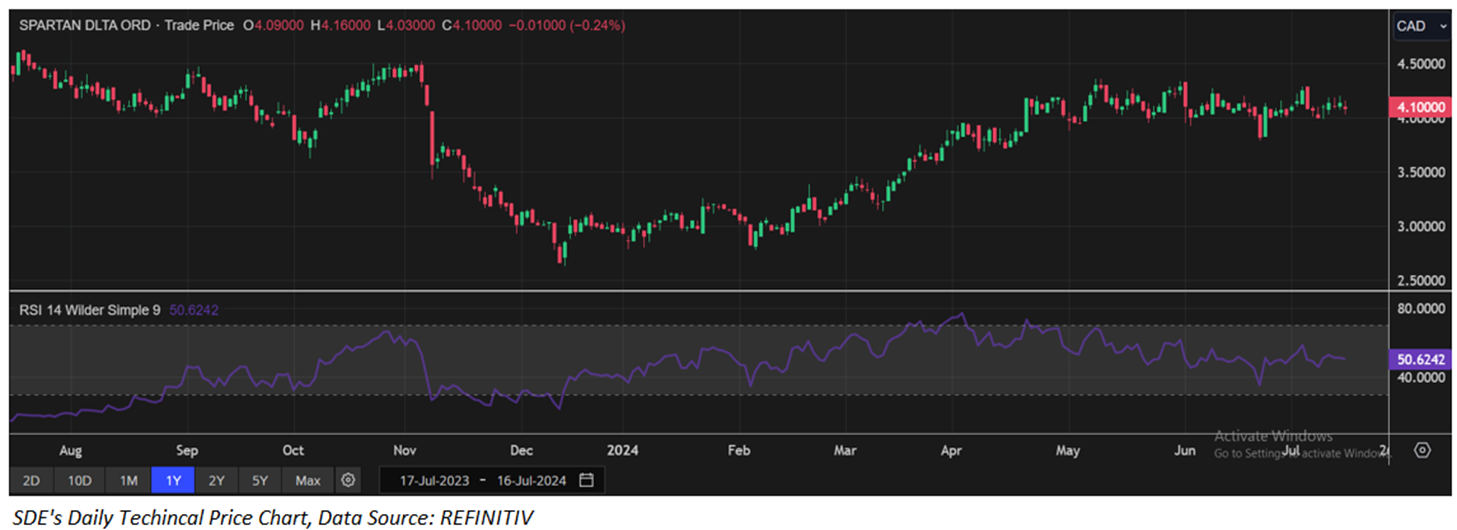The width and height of the screenshot is (1457, 530).
Task: Click the divider between price and RSI panels
Action: coord(700,291)
